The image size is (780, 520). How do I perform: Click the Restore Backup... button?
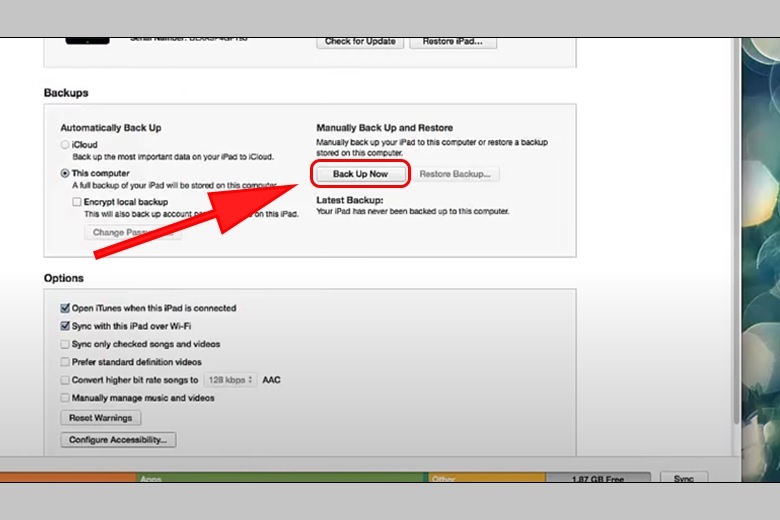coord(455,174)
